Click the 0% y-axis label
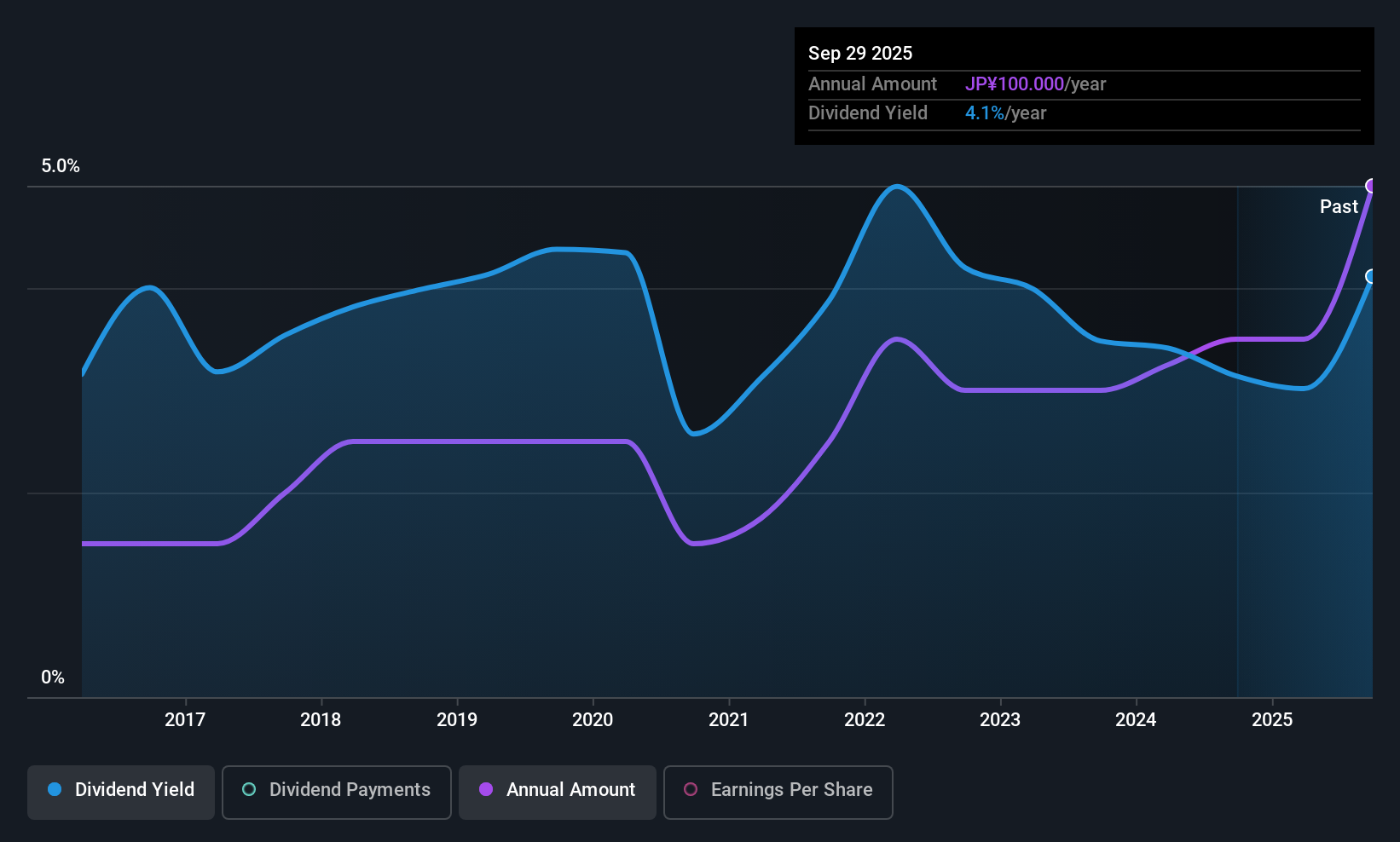Screen dimensions: 1400x842 pos(53,678)
